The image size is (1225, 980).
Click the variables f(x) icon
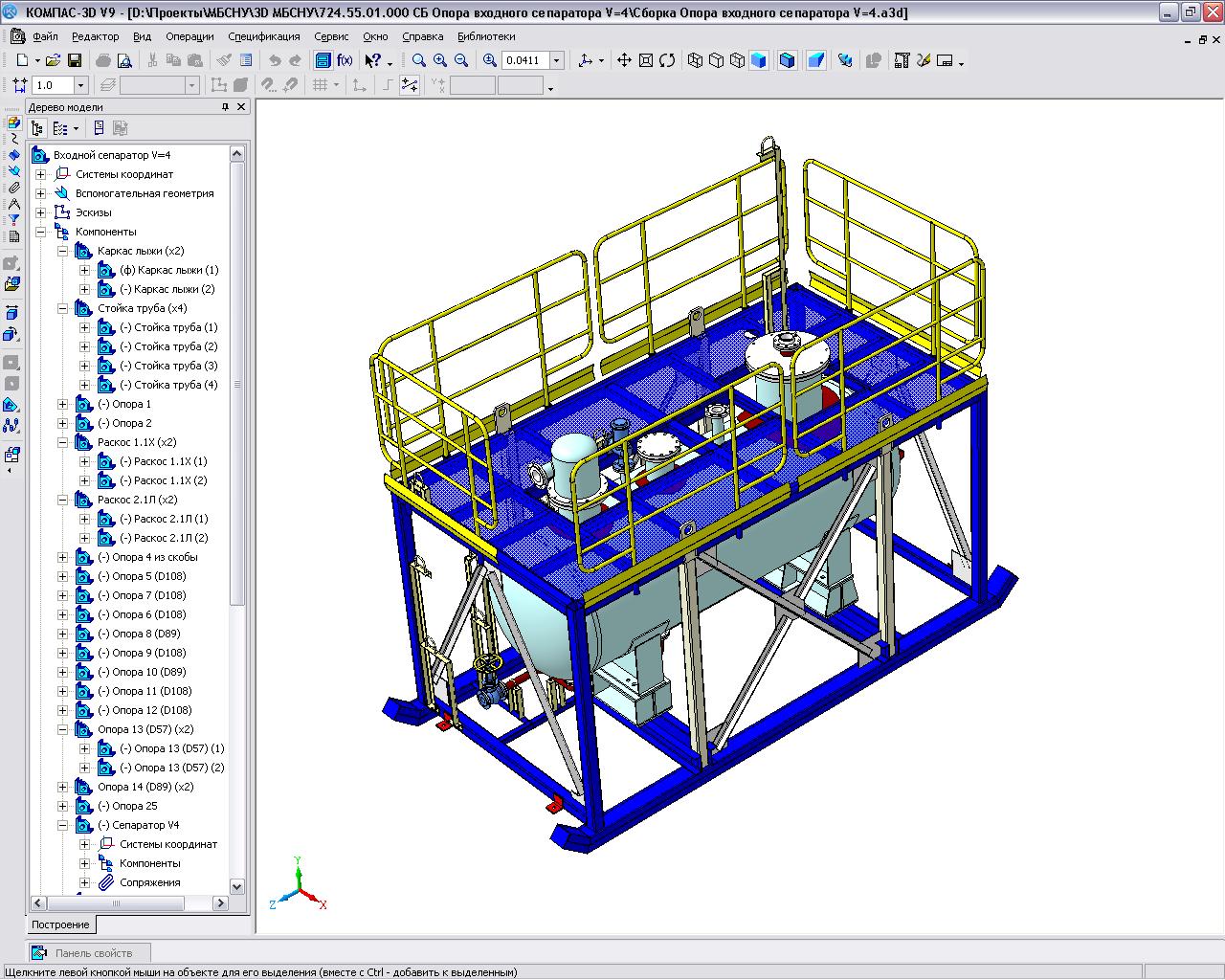345,60
